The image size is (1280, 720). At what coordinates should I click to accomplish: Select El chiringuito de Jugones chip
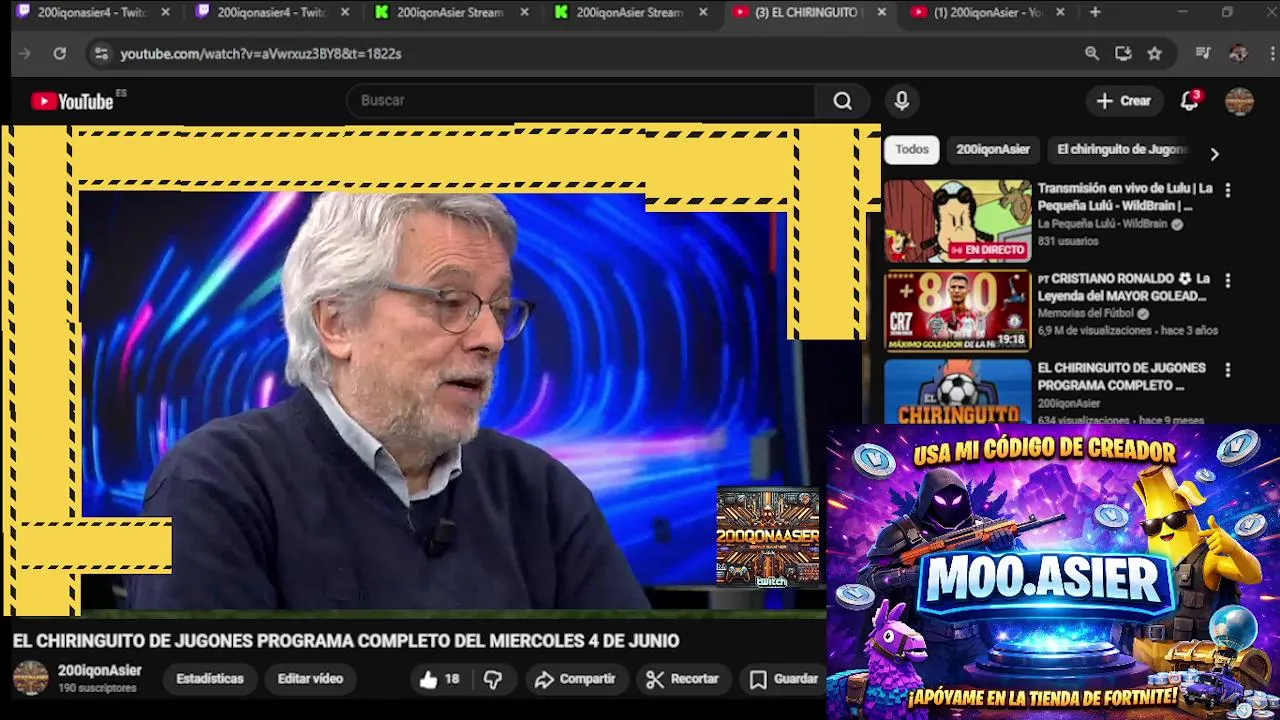click(x=1121, y=150)
